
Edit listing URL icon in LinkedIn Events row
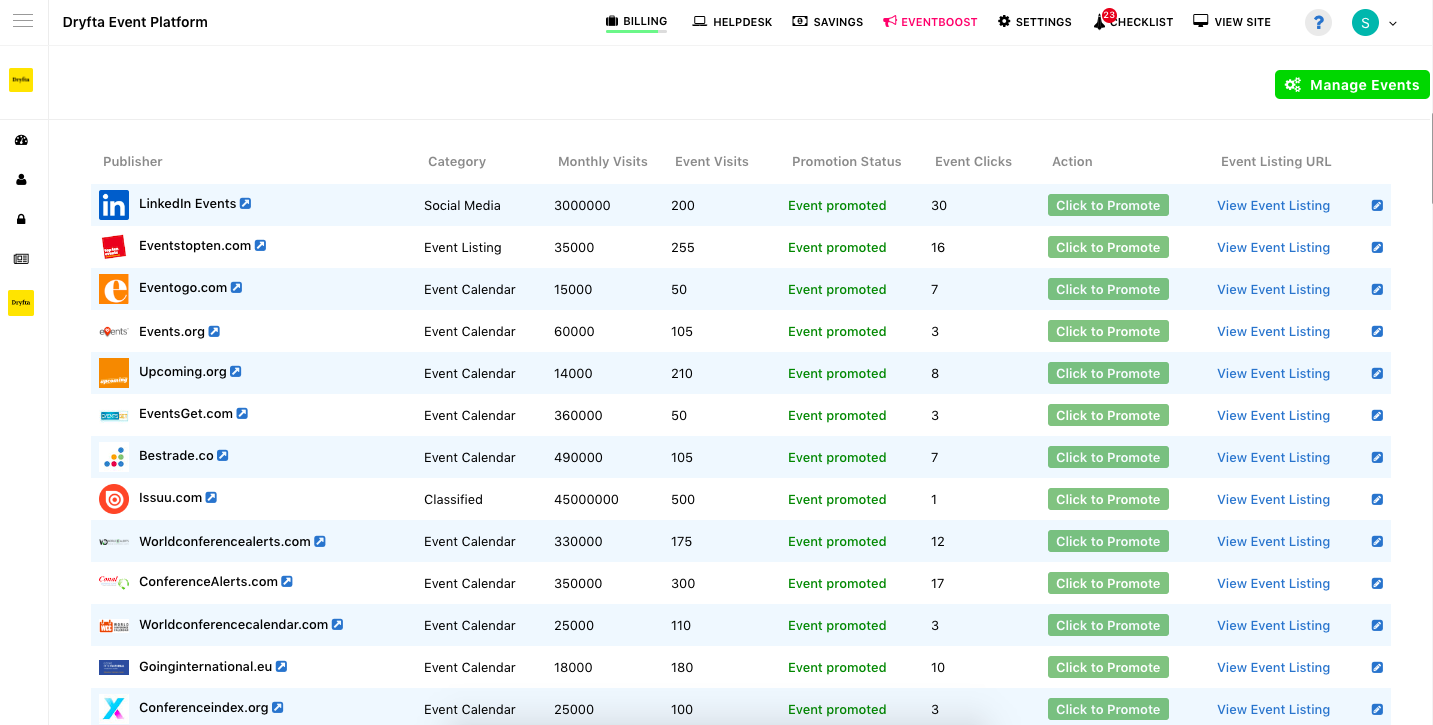[1377, 205]
